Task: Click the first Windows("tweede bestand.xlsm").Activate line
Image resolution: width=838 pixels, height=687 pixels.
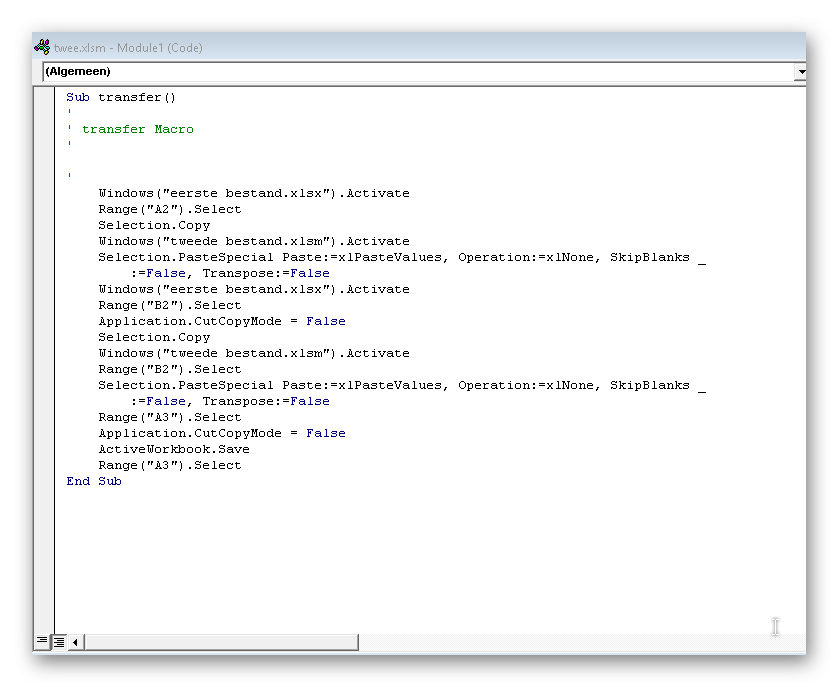Action: (254, 242)
